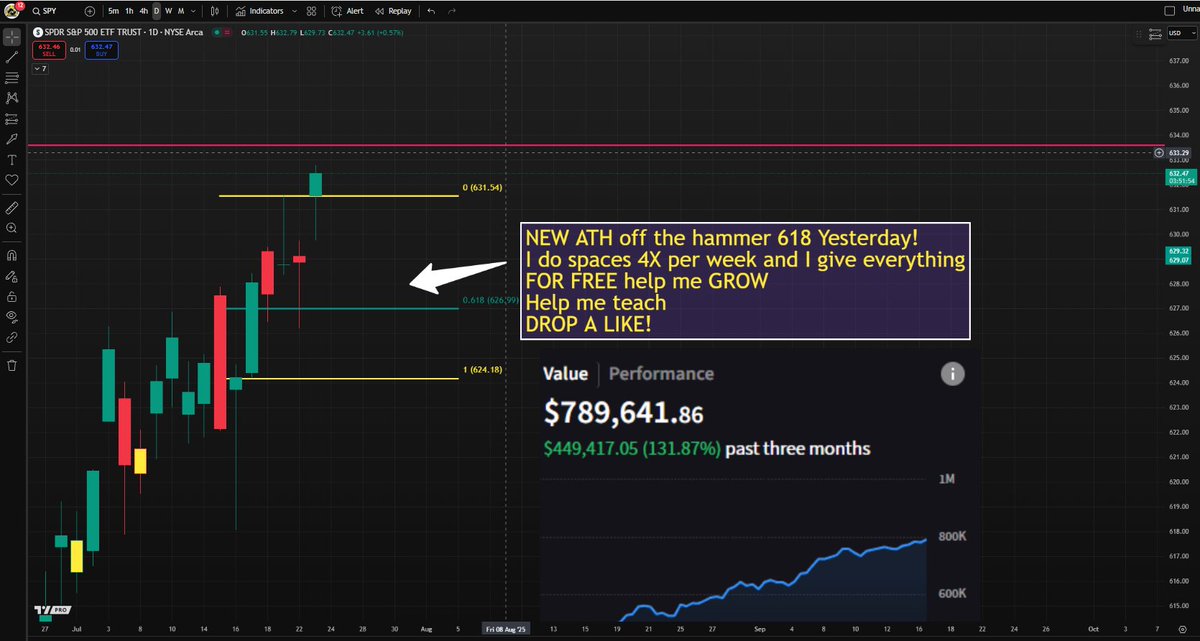The image size is (1200, 641).
Task: Open the user profile avatar menu
Action: click(12, 11)
